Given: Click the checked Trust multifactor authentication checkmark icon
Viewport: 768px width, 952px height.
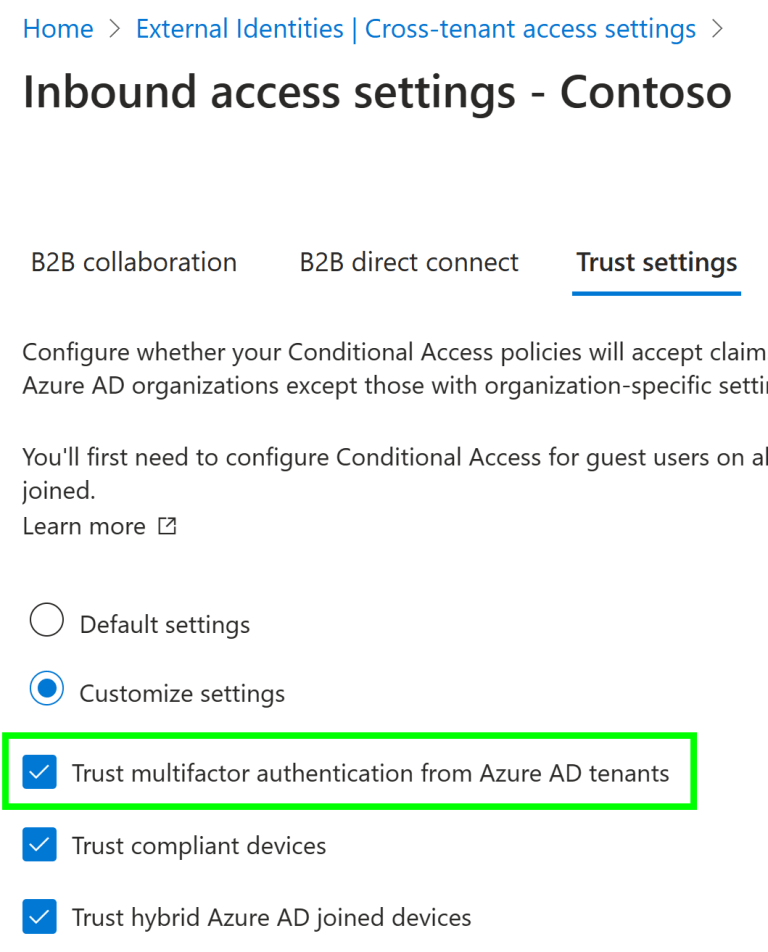Looking at the screenshot, I should click(39, 772).
